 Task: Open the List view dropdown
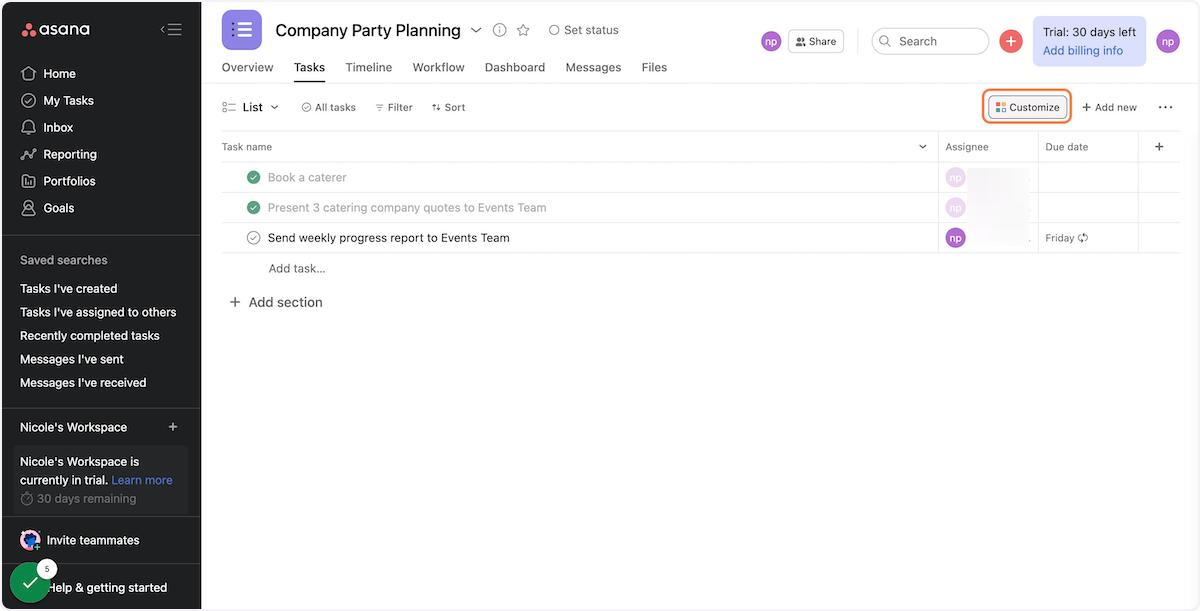[x=251, y=107]
